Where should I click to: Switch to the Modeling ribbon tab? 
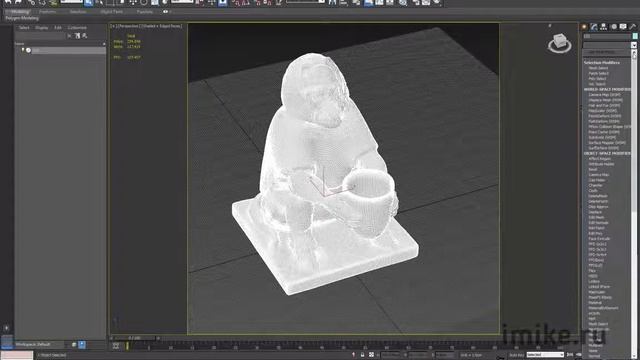coord(20,12)
